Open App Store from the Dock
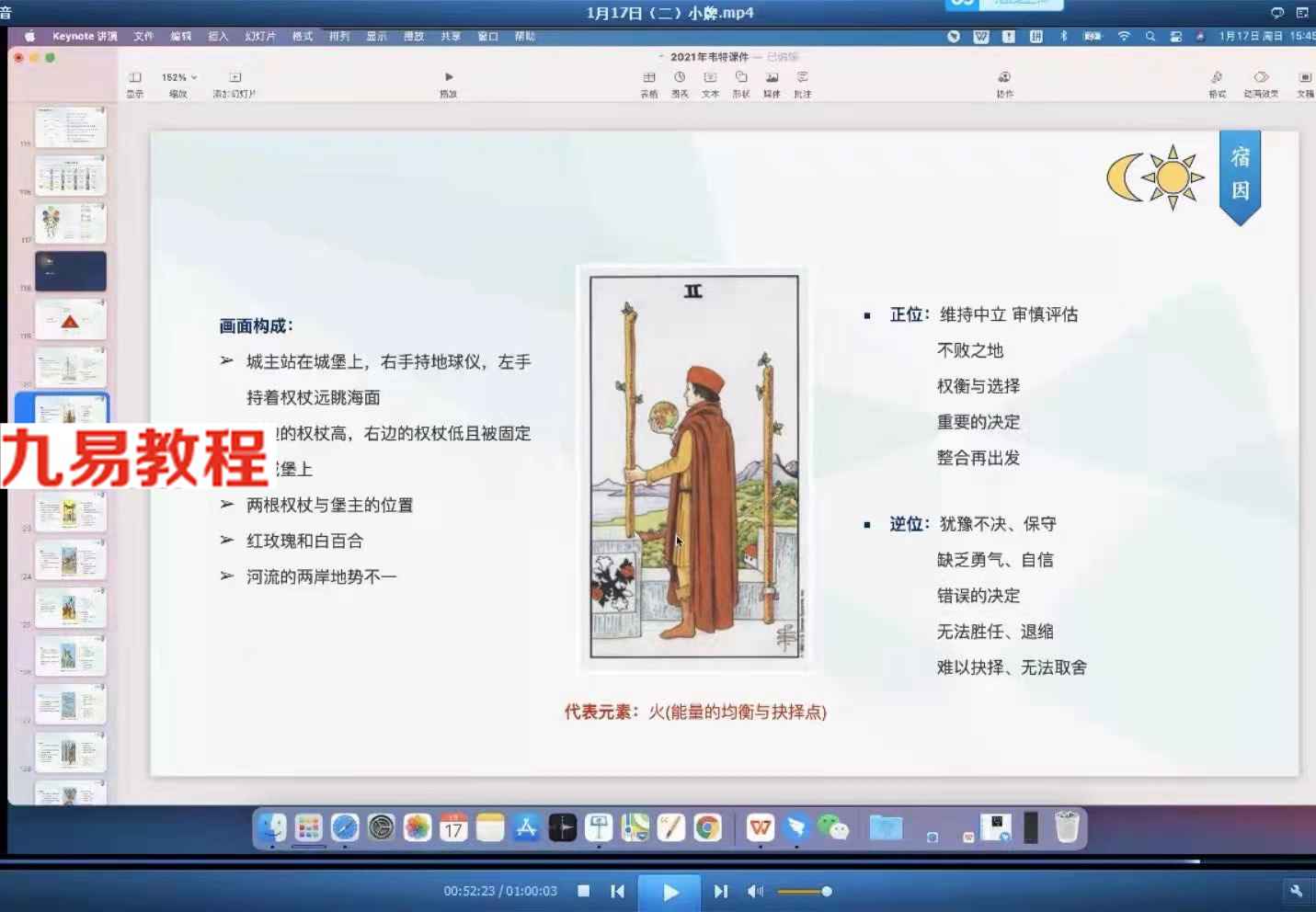The width and height of the screenshot is (1316, 912). pos(526,827)
